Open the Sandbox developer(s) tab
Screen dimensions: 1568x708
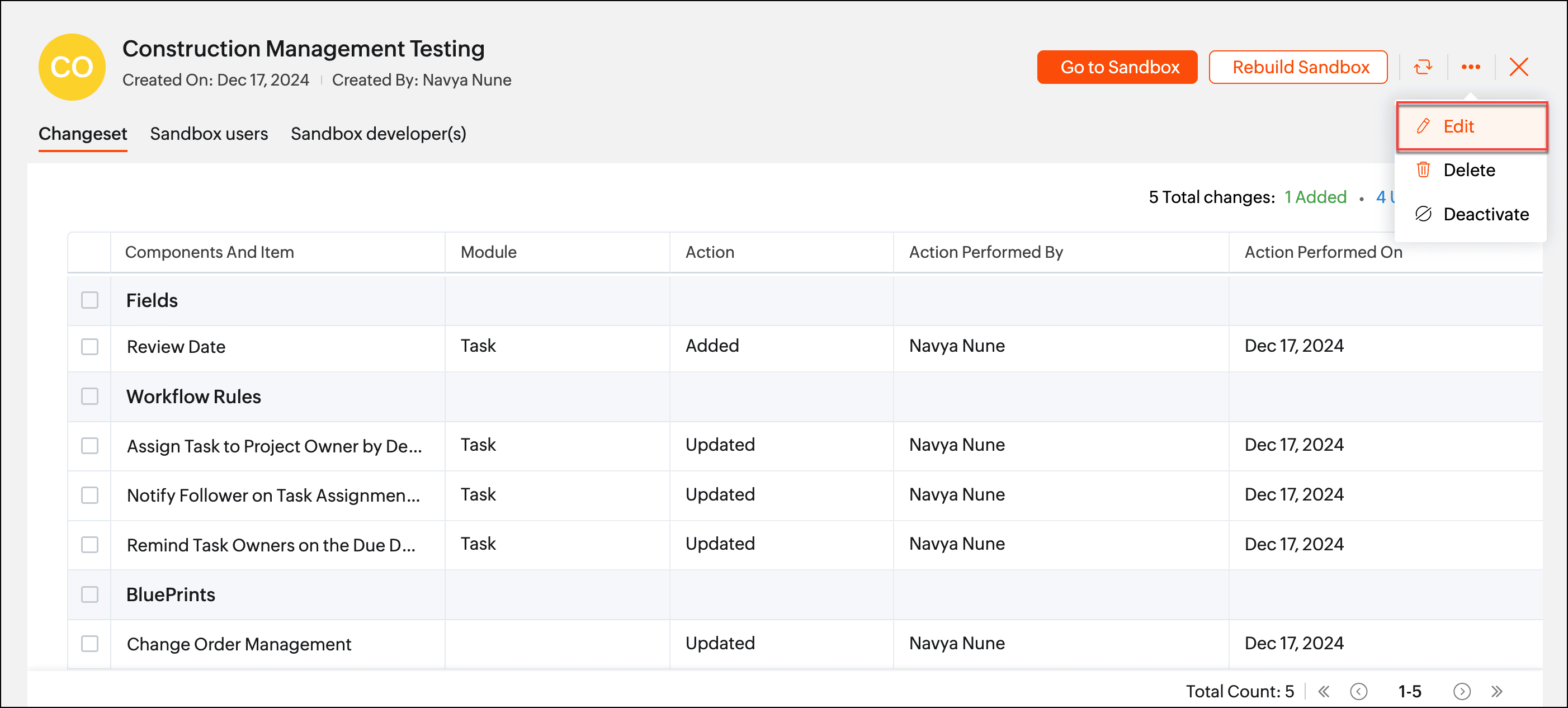(x=378, y=133)
